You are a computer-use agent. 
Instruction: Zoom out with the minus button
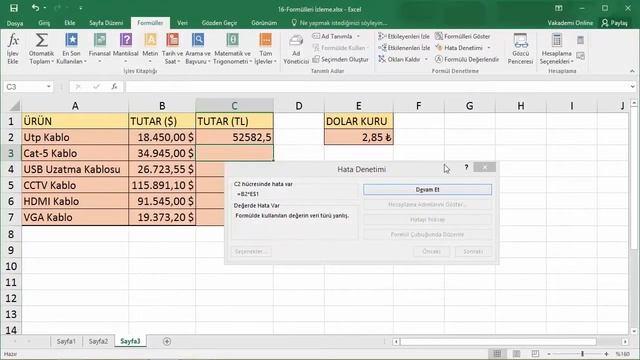pos(549,354)
